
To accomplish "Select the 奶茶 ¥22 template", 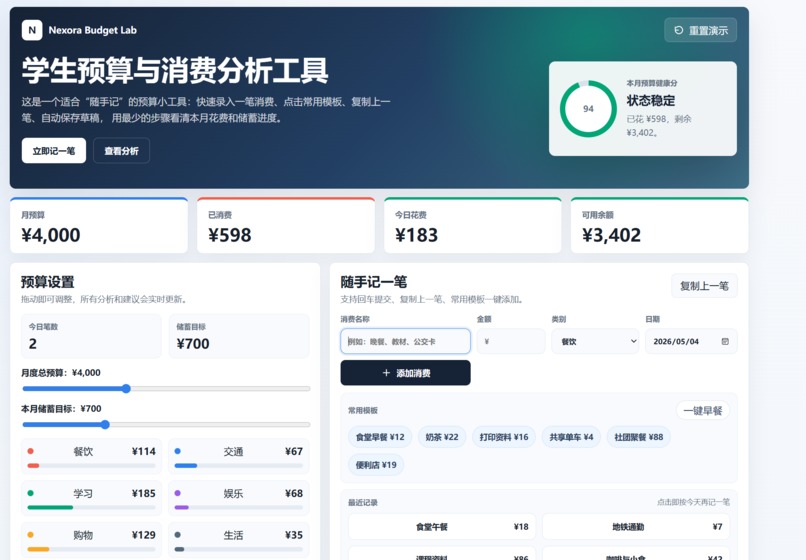I will 442,437.
